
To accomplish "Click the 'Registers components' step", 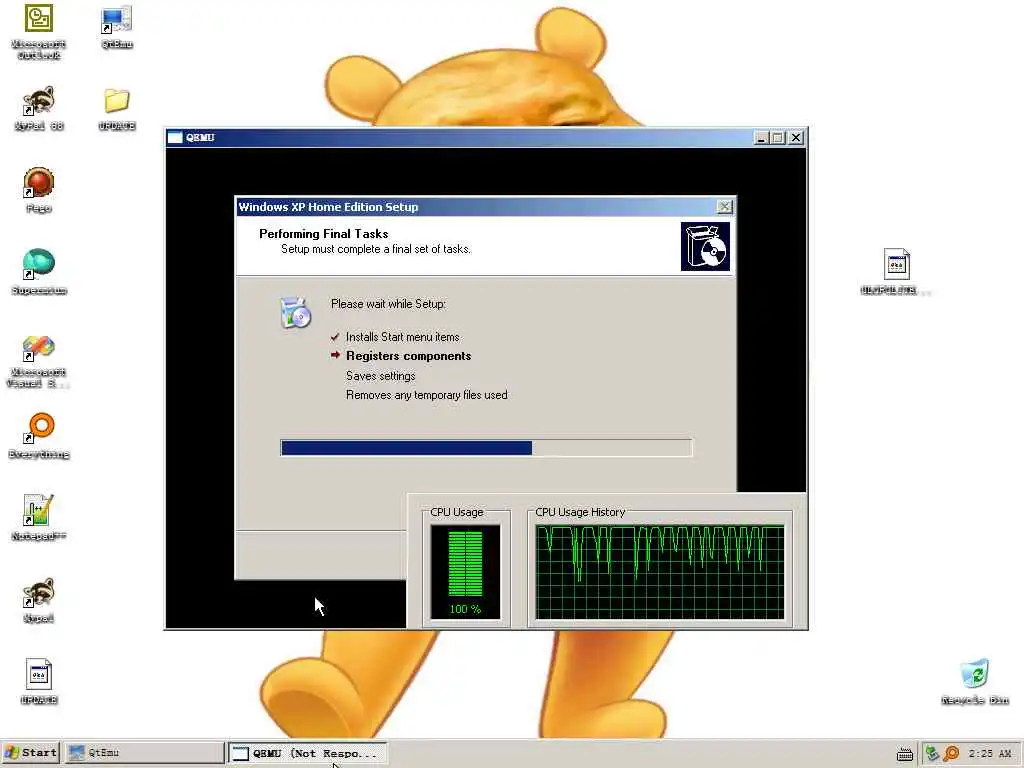I will [408, 356].
